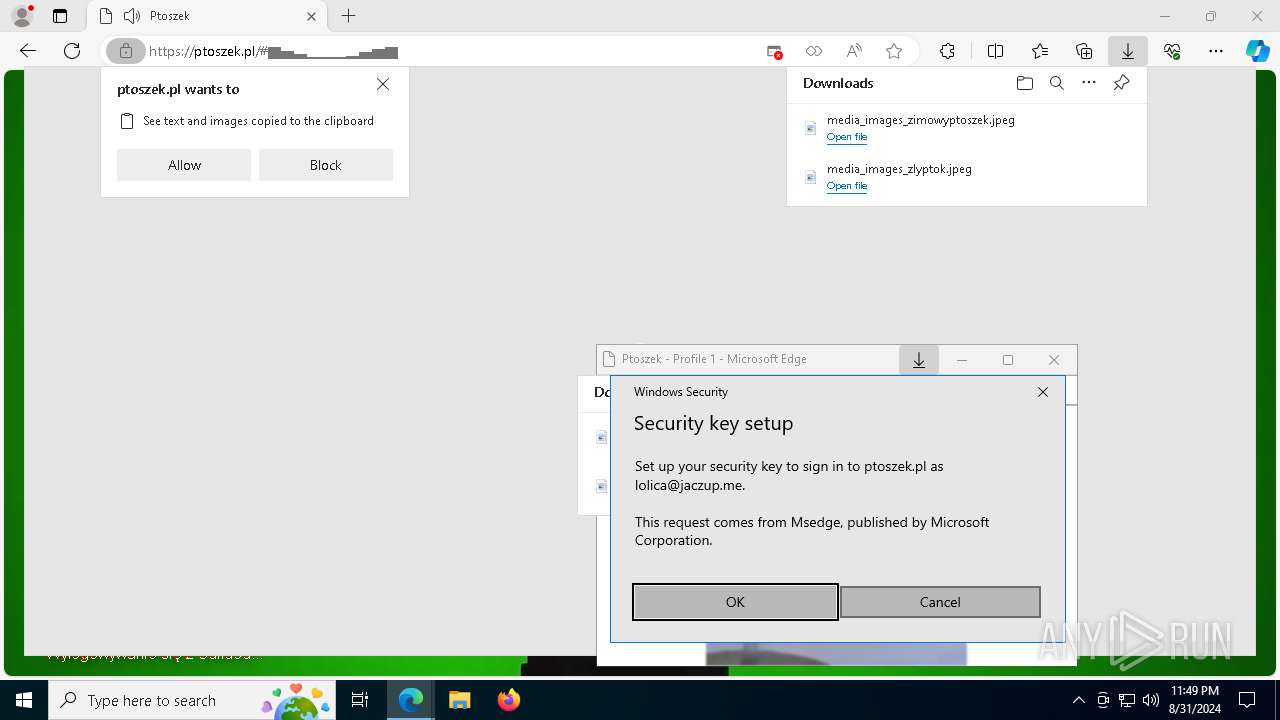
Task: Refresh the ptoszek.pl page
Action: [x=72, y=51]
